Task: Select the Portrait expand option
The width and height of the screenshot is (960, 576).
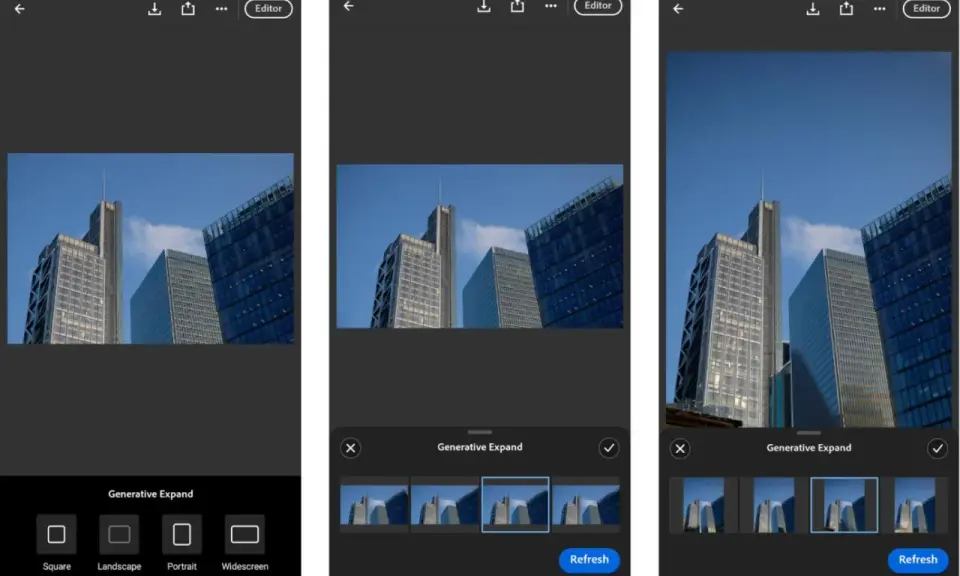Action: point(182,534)
